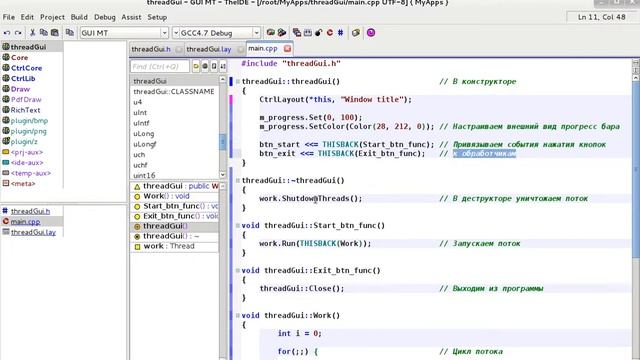Select the CtrlCore package
Screen dimensions: 640x360
pos(26,68)
